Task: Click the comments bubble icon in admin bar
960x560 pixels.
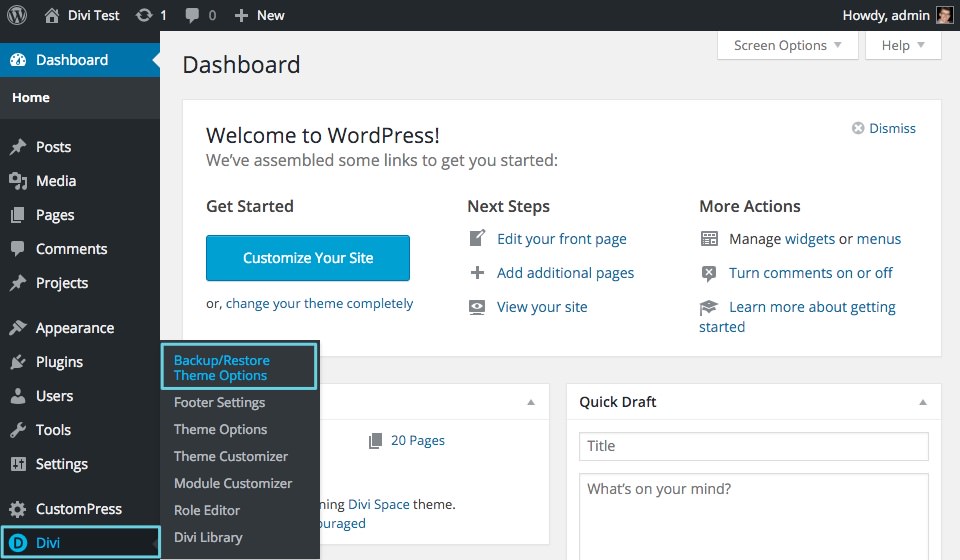Action: click(x=192, y=15)
